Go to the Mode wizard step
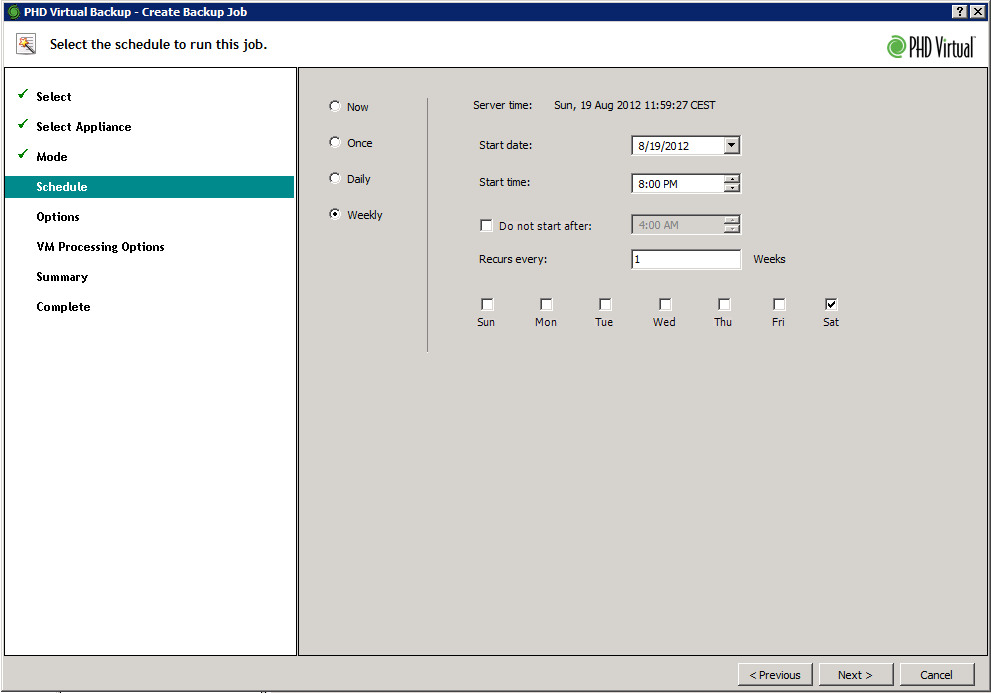This screenshot has width=991, height=693. click(x=52, y=157)
